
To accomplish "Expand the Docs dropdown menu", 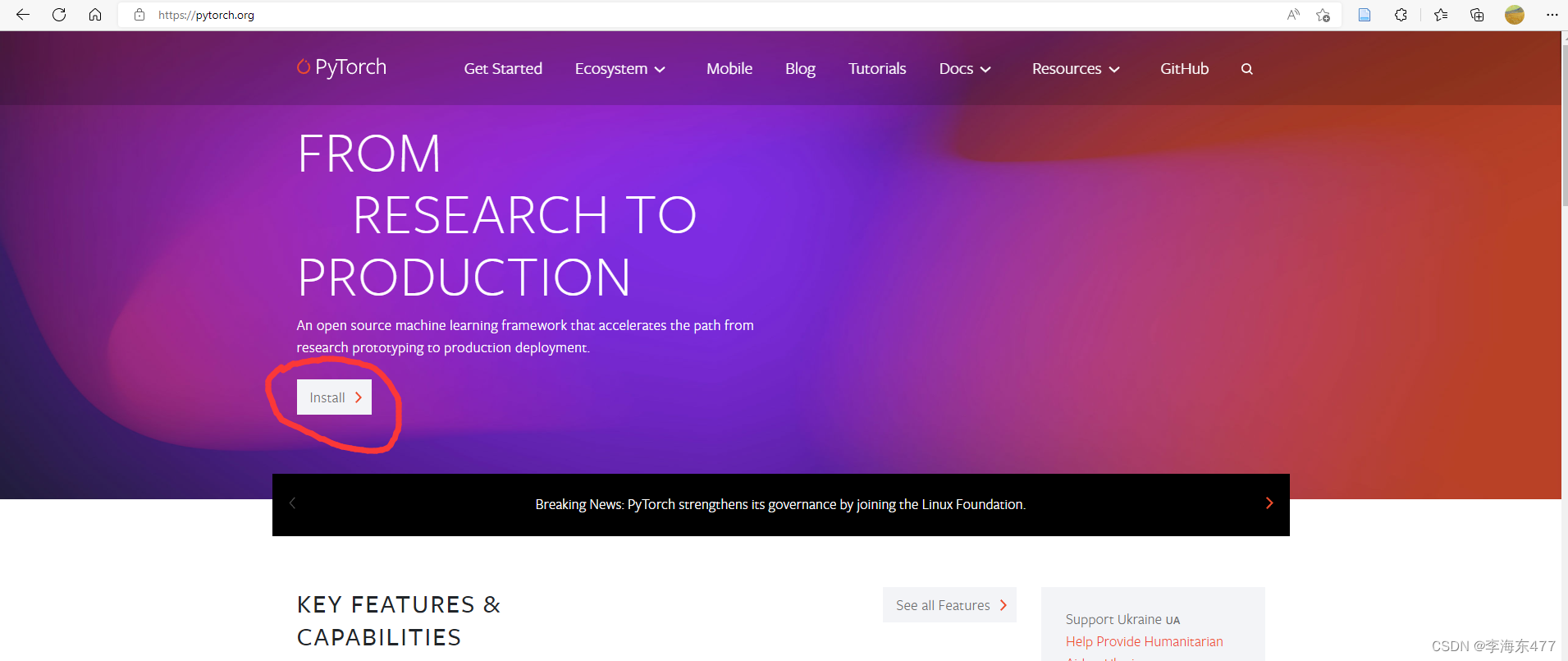I will point(965,69).
